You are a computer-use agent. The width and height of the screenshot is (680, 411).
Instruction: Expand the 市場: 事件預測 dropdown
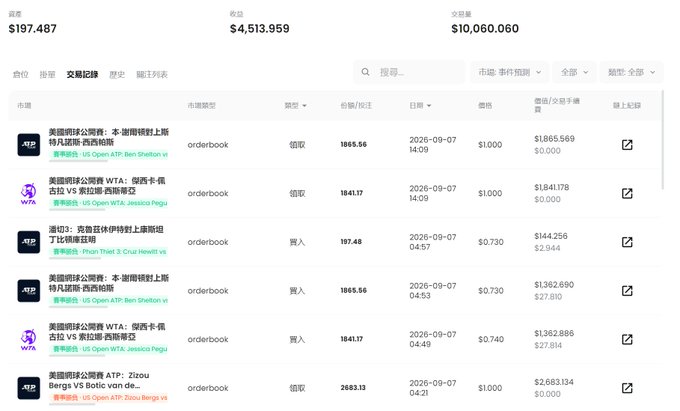coord(510,72)
